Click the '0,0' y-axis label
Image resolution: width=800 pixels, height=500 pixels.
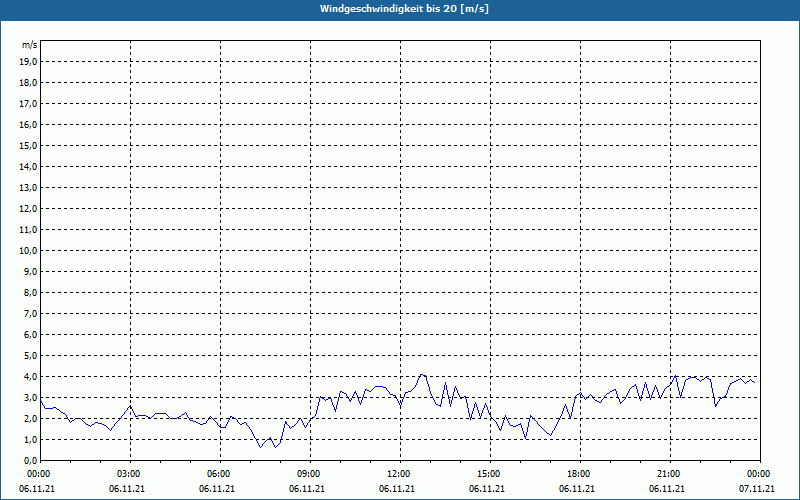click(31, 461)
